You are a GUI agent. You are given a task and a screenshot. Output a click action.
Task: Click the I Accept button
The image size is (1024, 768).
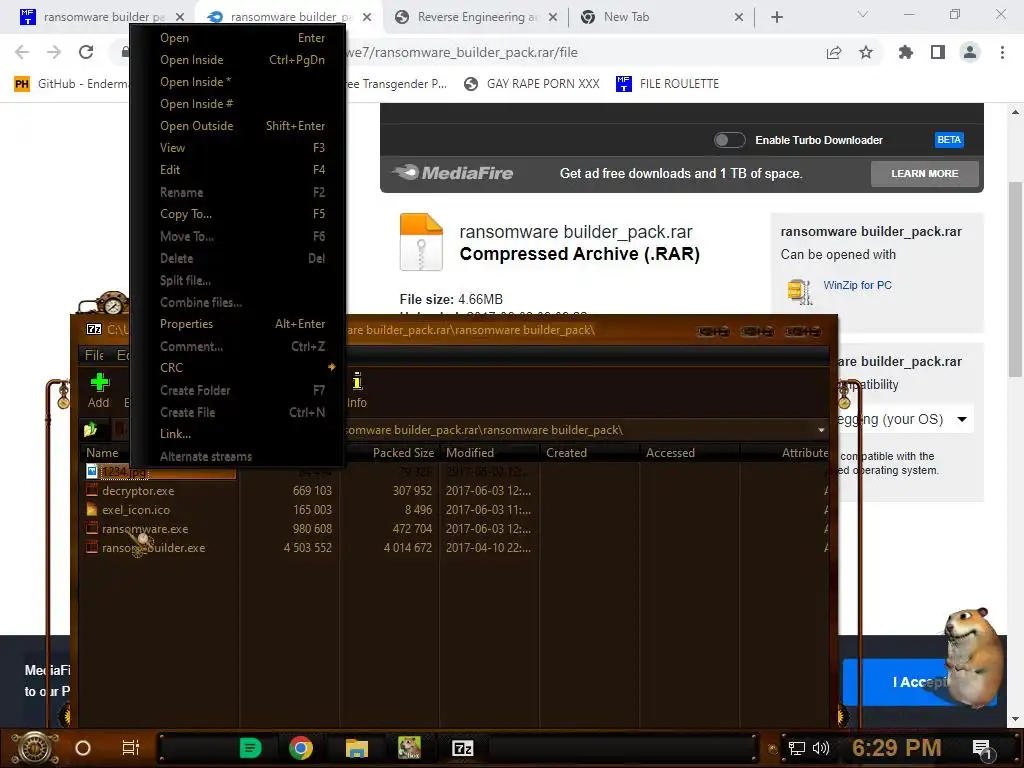click(x=920, y=682)
